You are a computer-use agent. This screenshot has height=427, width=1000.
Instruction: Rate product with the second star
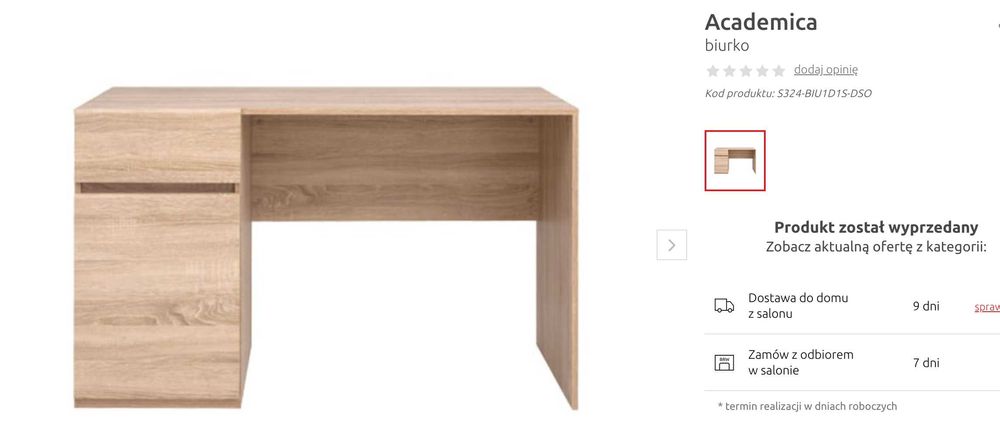click(729, 71)
